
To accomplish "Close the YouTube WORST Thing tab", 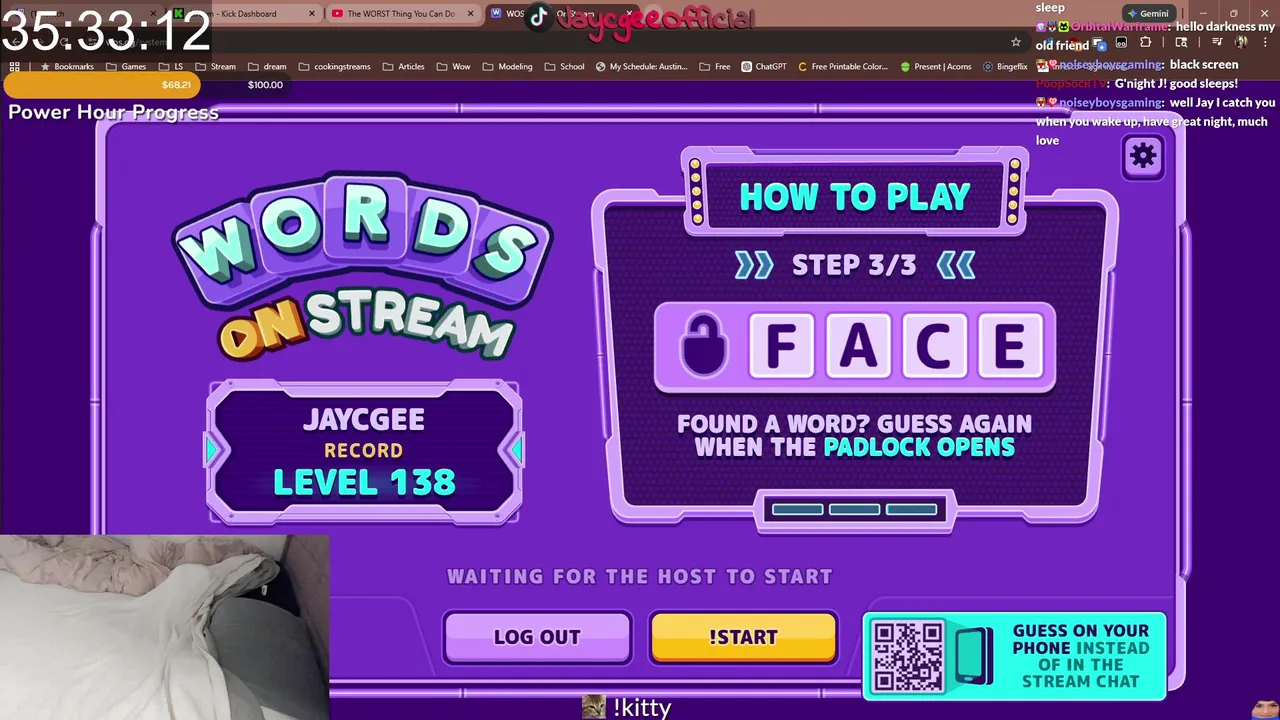I will pyautogui.click(x=468, y=14).
